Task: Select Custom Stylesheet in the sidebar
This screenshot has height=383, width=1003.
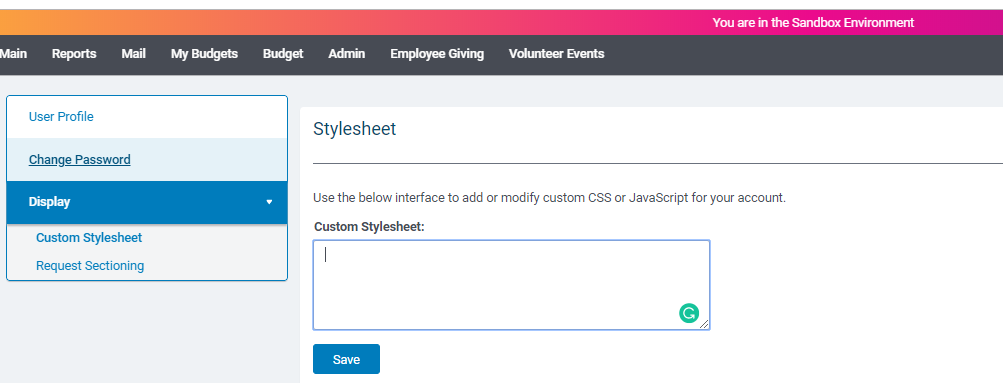Action: tap(89, 238)
